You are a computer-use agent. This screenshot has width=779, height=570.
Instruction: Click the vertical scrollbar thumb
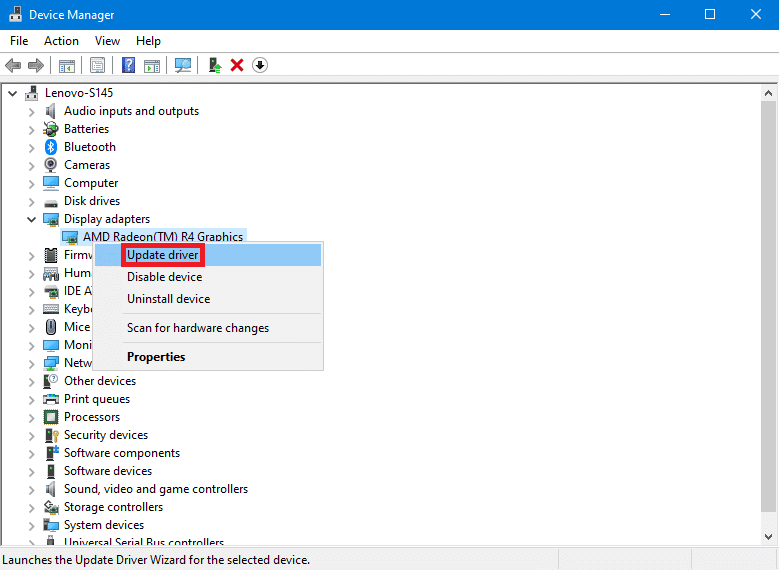coord(768,306)
